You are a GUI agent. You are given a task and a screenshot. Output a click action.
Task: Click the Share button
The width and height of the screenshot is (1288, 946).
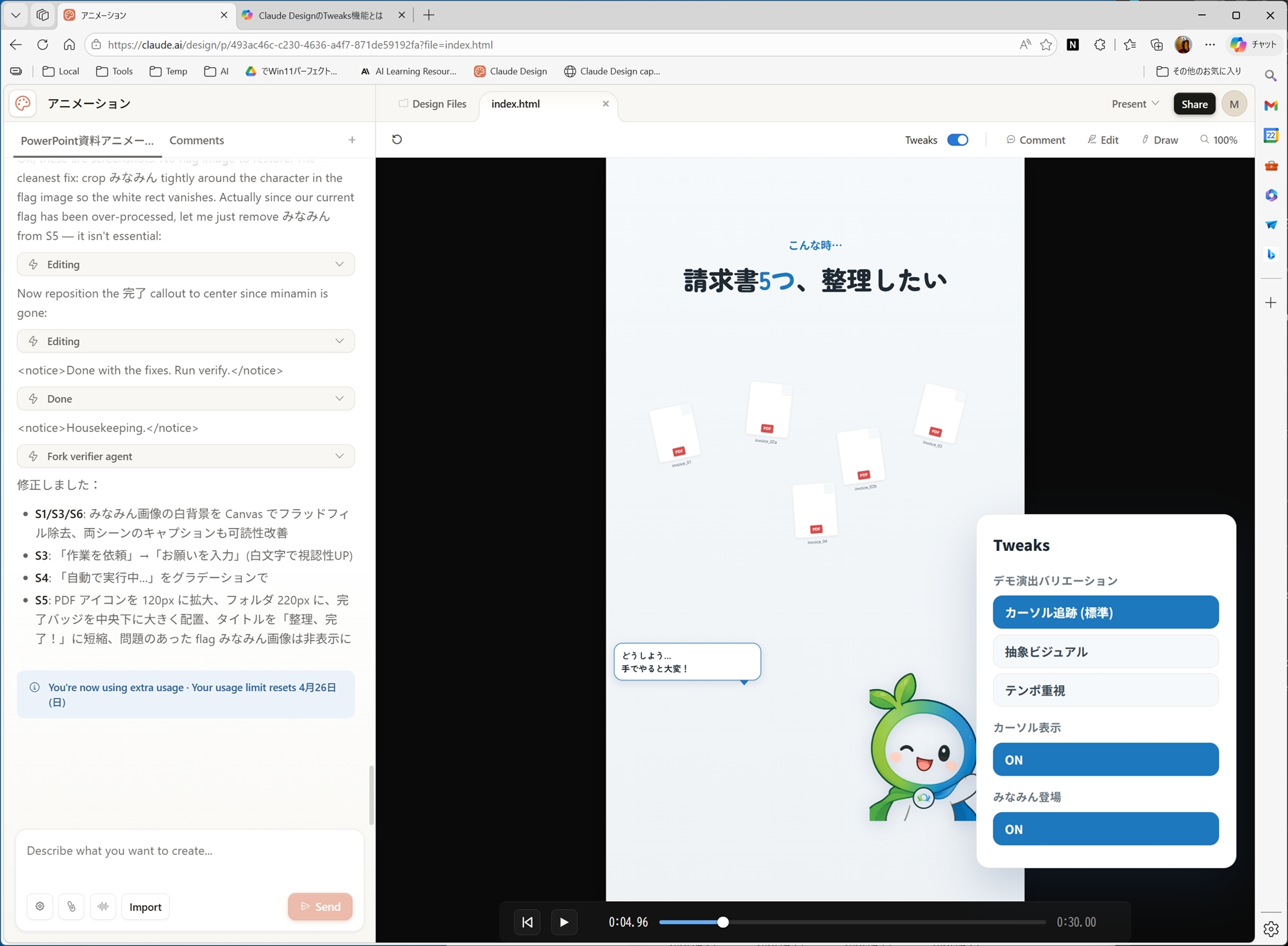click(1194, 103)
